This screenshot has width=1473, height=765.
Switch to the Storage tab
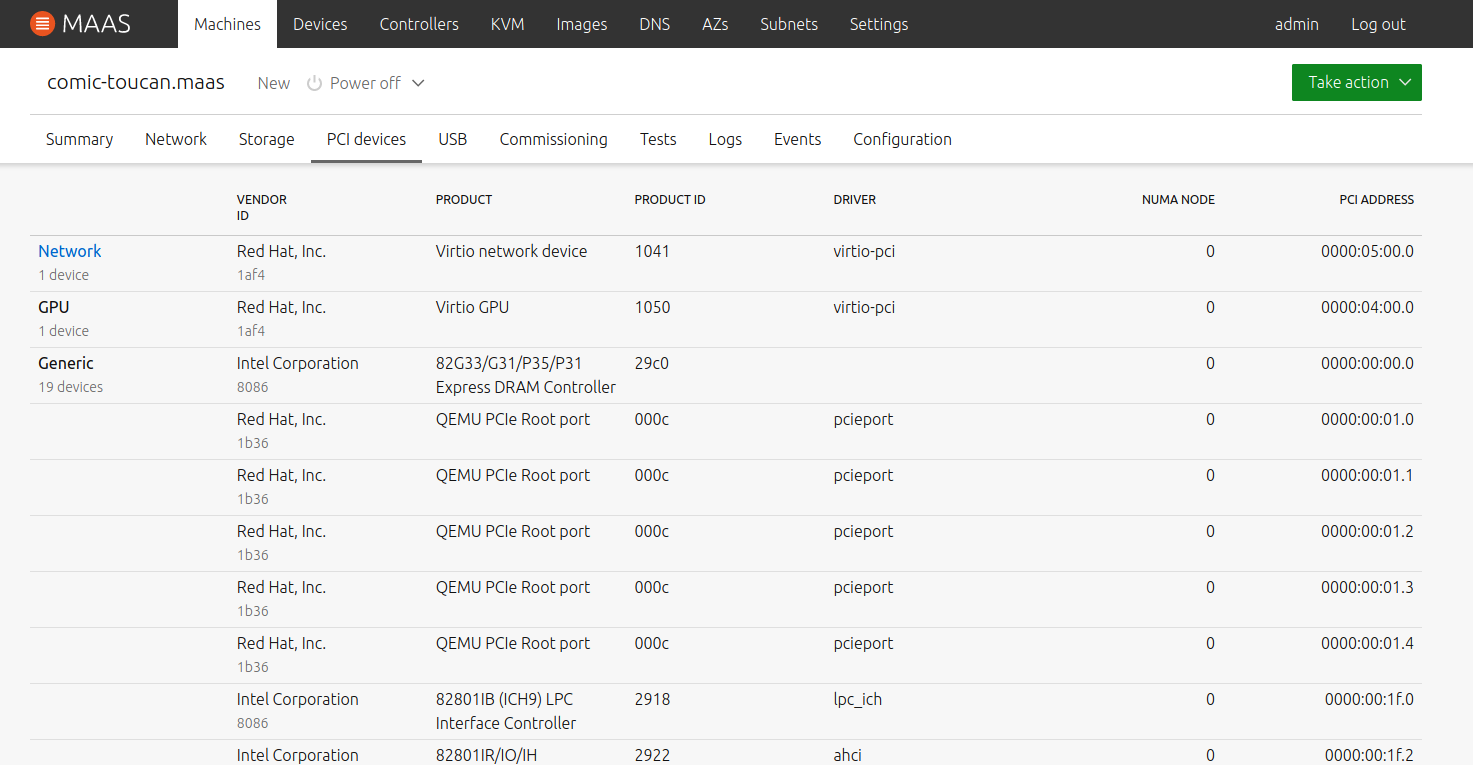click(x=266, y=139)
